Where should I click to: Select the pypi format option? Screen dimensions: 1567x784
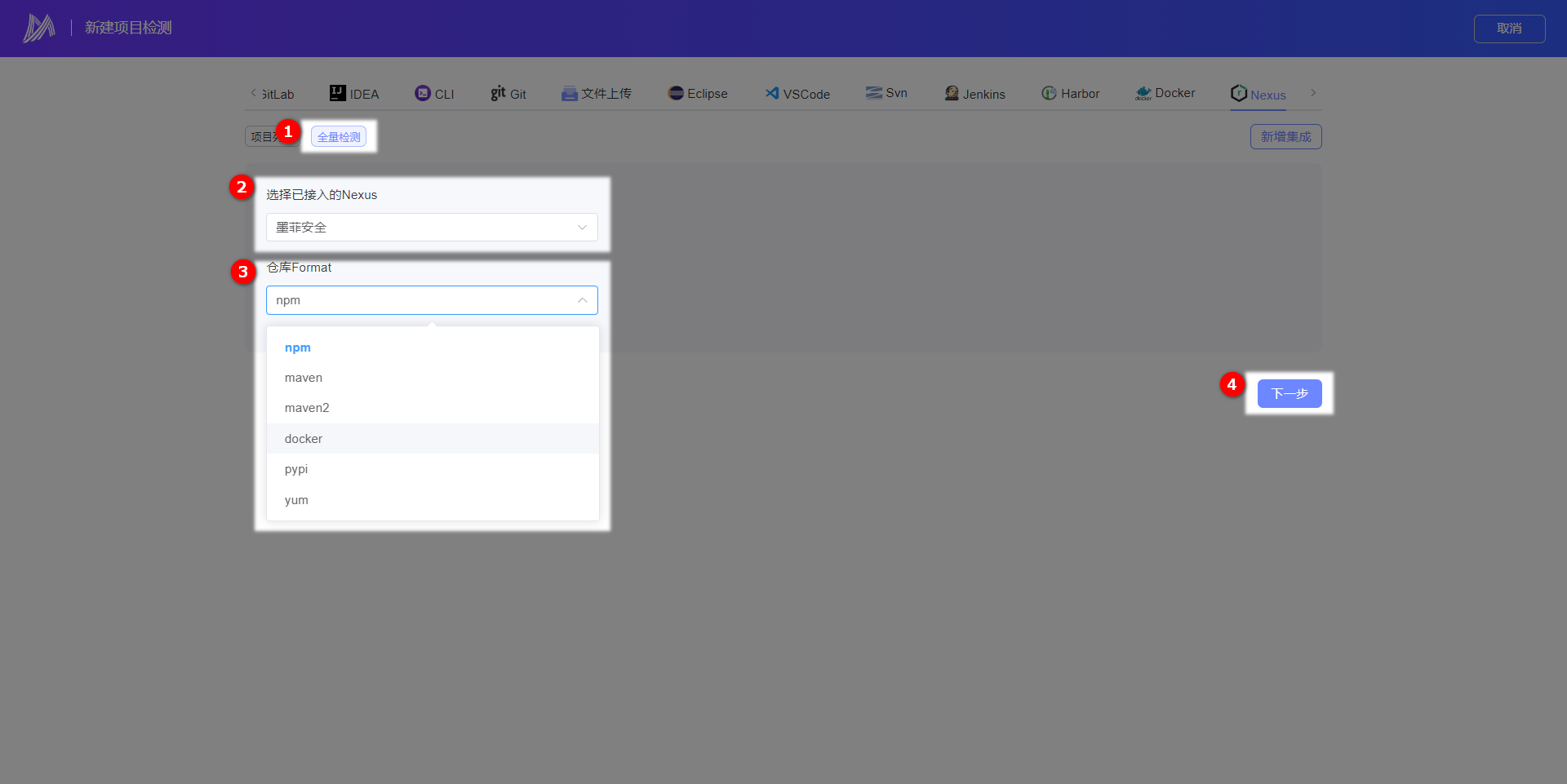[x=296, y=469]
